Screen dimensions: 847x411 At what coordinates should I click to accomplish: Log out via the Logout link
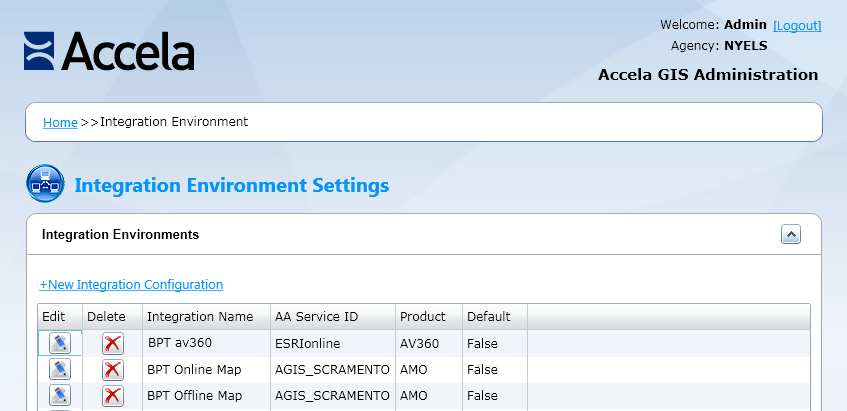point(797,25)
